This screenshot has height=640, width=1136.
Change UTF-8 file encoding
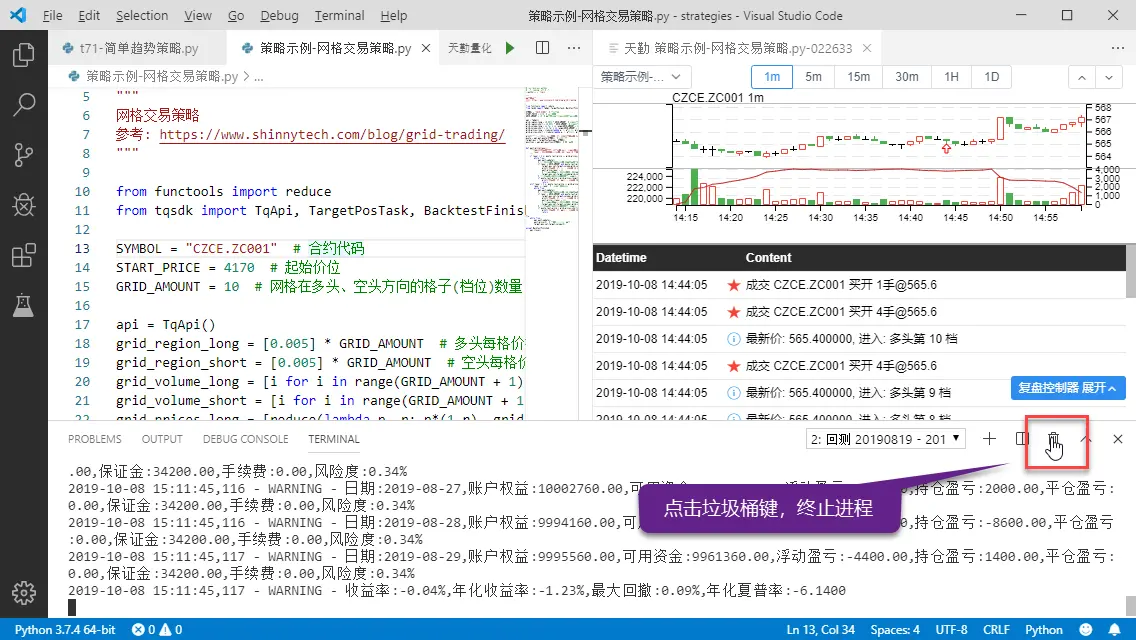[951, 630]
